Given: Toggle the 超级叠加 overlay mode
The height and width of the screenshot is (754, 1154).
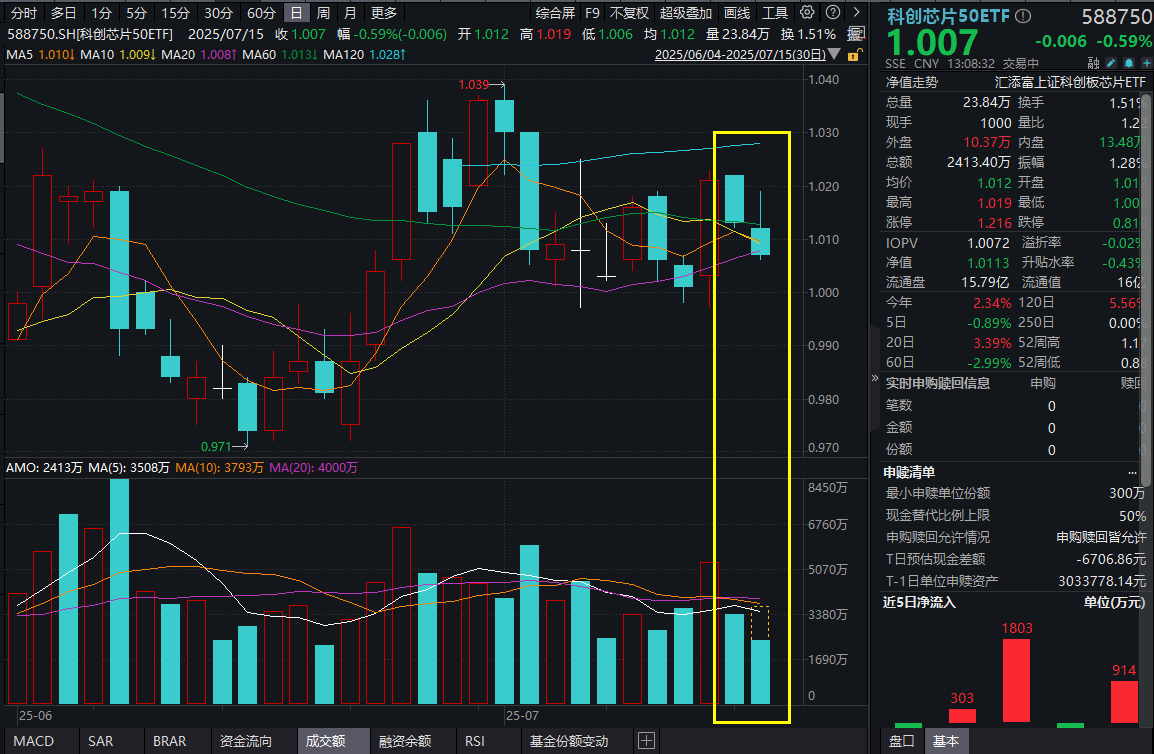Looking at the screenshot, I should click(685, 12).
